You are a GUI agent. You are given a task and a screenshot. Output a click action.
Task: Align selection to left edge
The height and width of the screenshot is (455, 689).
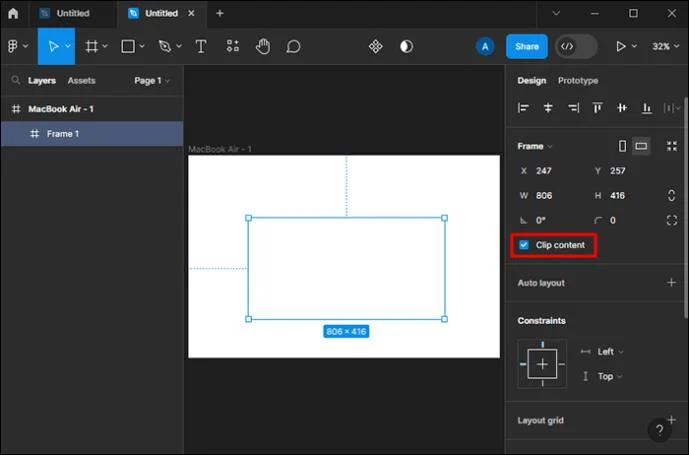(523, 108)
